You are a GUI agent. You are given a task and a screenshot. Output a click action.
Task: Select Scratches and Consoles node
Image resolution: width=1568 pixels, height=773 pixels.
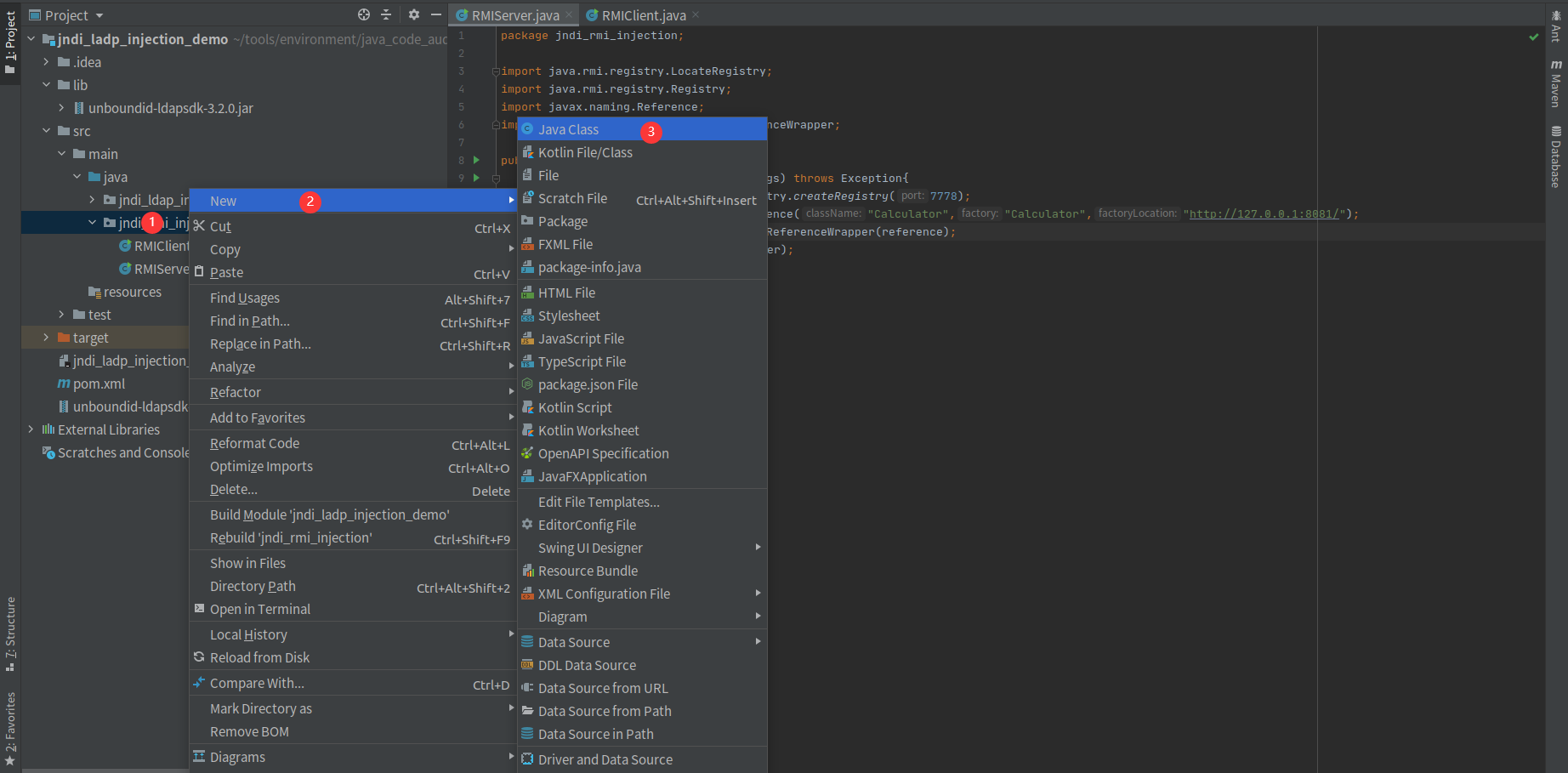(x=123, y=452)
